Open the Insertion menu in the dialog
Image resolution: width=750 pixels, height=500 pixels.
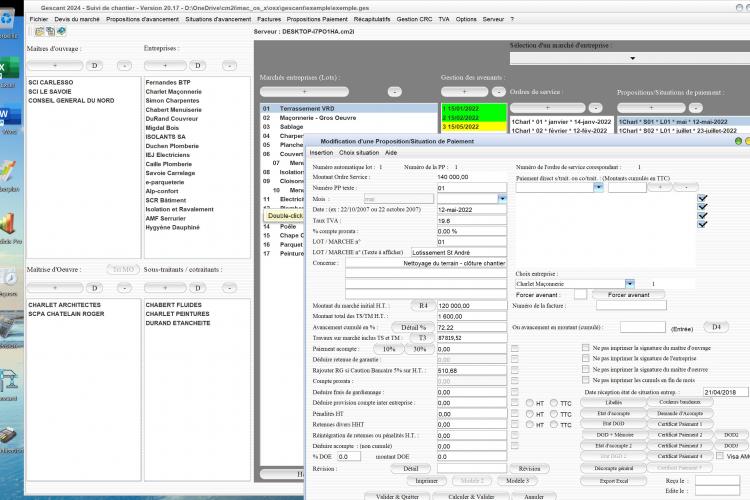tap(321, 153)
